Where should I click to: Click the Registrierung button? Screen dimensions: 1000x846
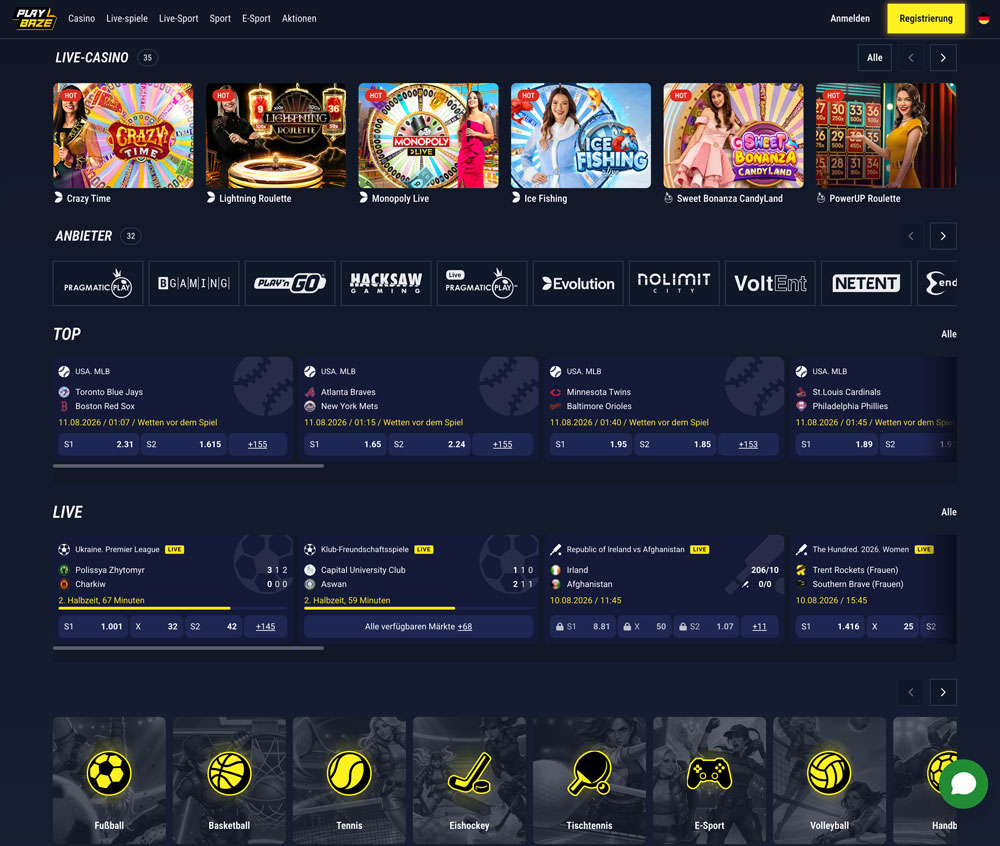[x=926, y=18]
